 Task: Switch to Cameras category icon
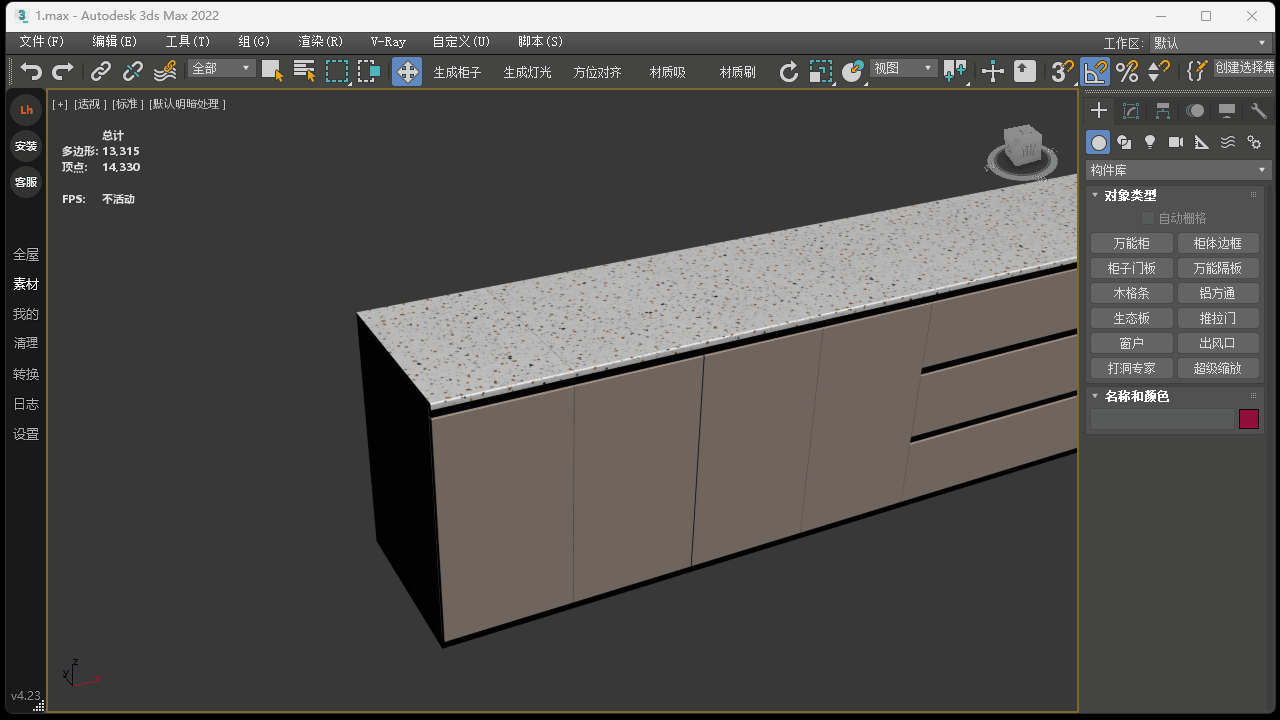(1176, 142)
